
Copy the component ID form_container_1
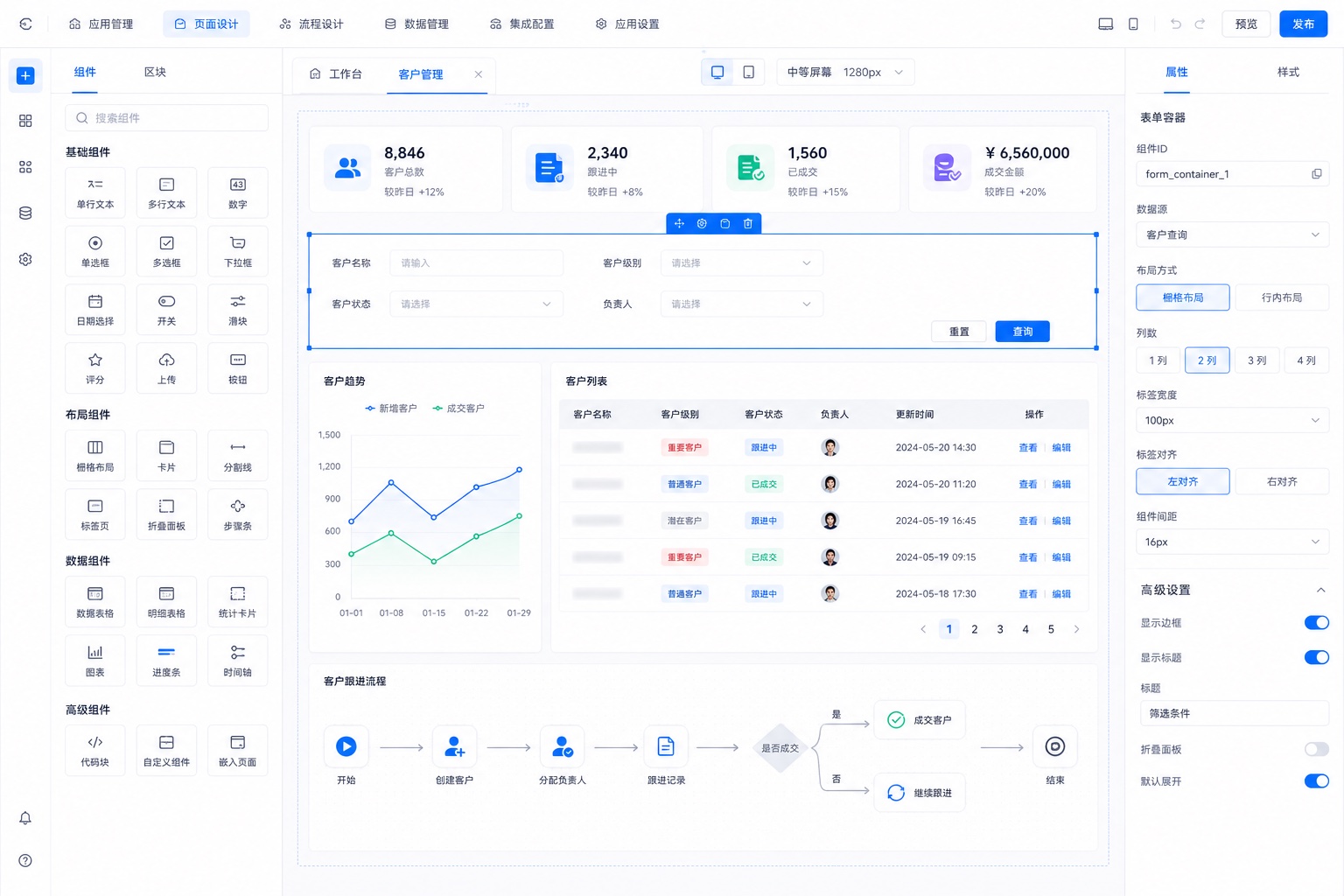coord(1316,174)
